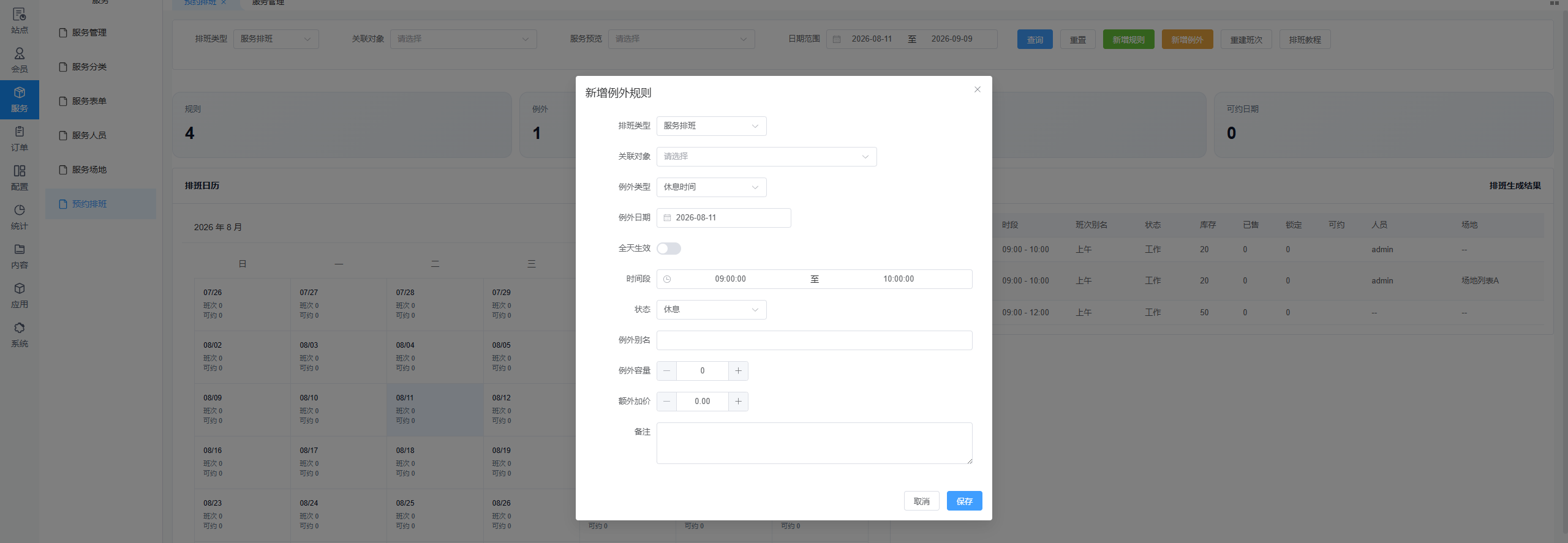Open the 排班教程 button
The width and height of the screenshot is (1568, 543).
pos(1305,39)
